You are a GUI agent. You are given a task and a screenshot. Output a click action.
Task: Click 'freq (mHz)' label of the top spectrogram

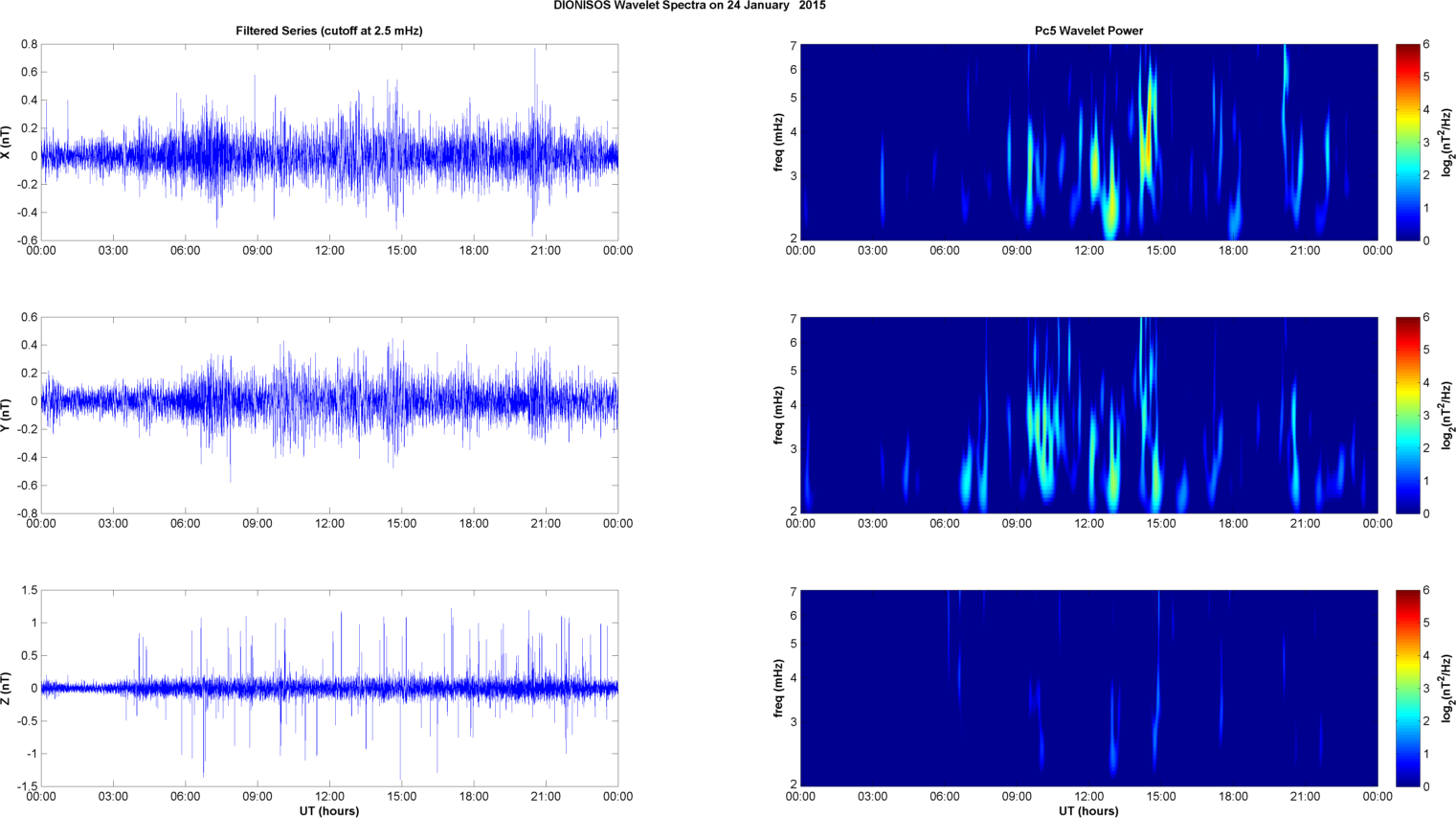tap(779, 142)
